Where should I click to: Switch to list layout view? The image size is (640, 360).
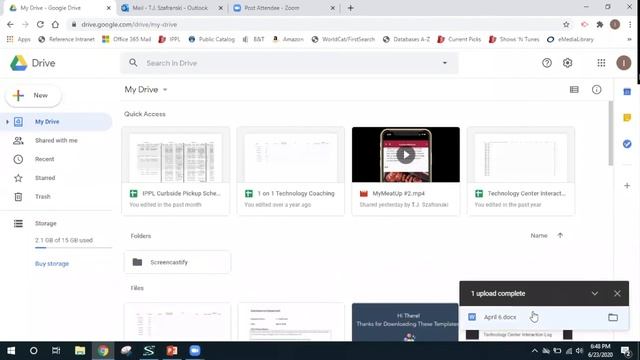(574, 90)
